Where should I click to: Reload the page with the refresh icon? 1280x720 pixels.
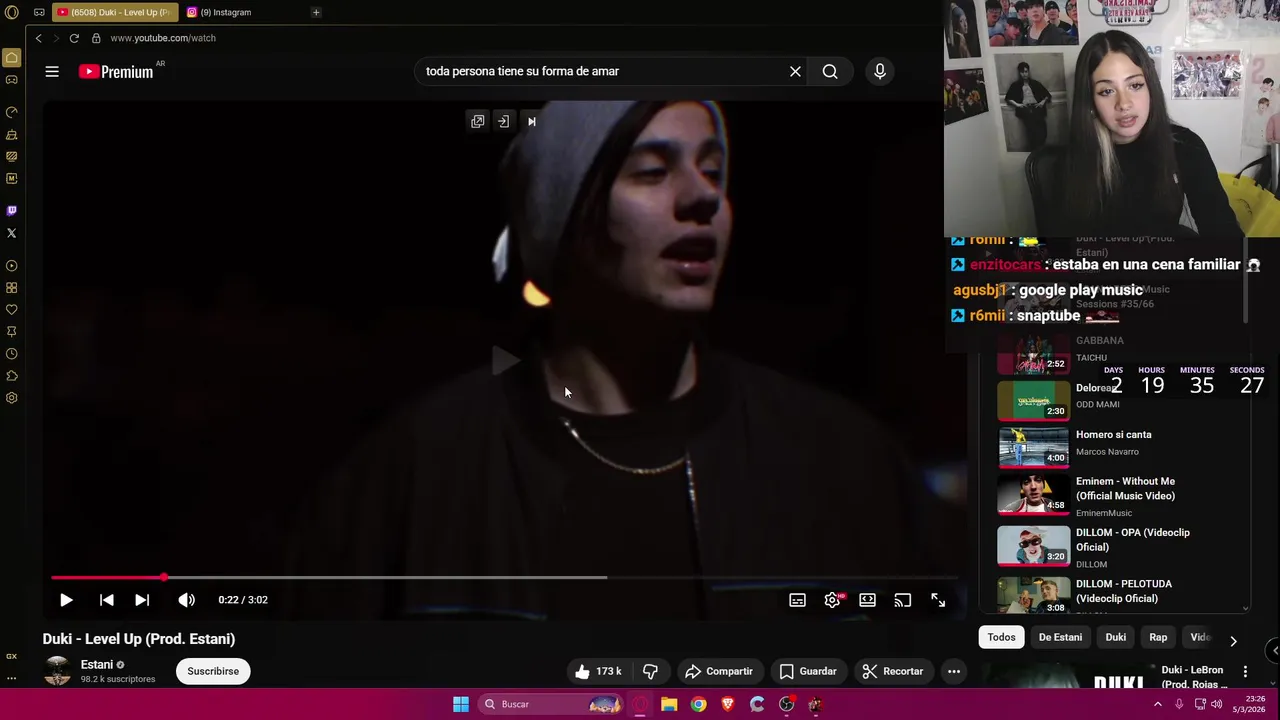[x=74, y=38]
